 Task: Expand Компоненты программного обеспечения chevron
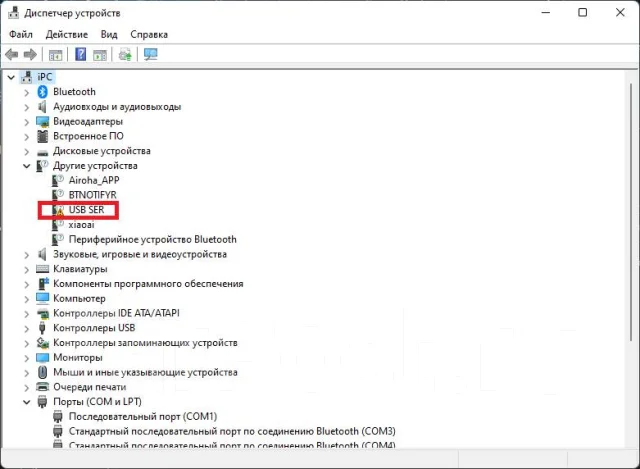27,285
